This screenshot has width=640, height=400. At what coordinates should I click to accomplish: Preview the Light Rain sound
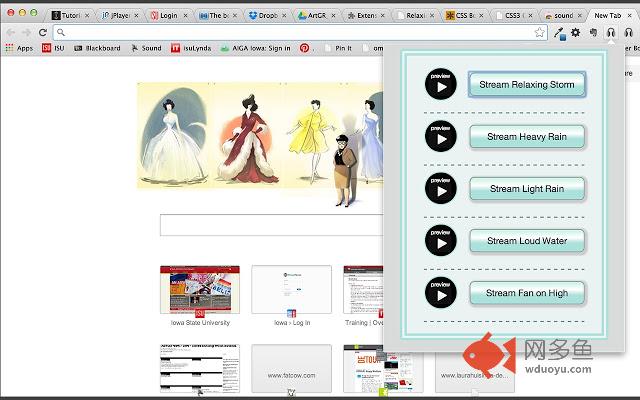click(441, 189)
